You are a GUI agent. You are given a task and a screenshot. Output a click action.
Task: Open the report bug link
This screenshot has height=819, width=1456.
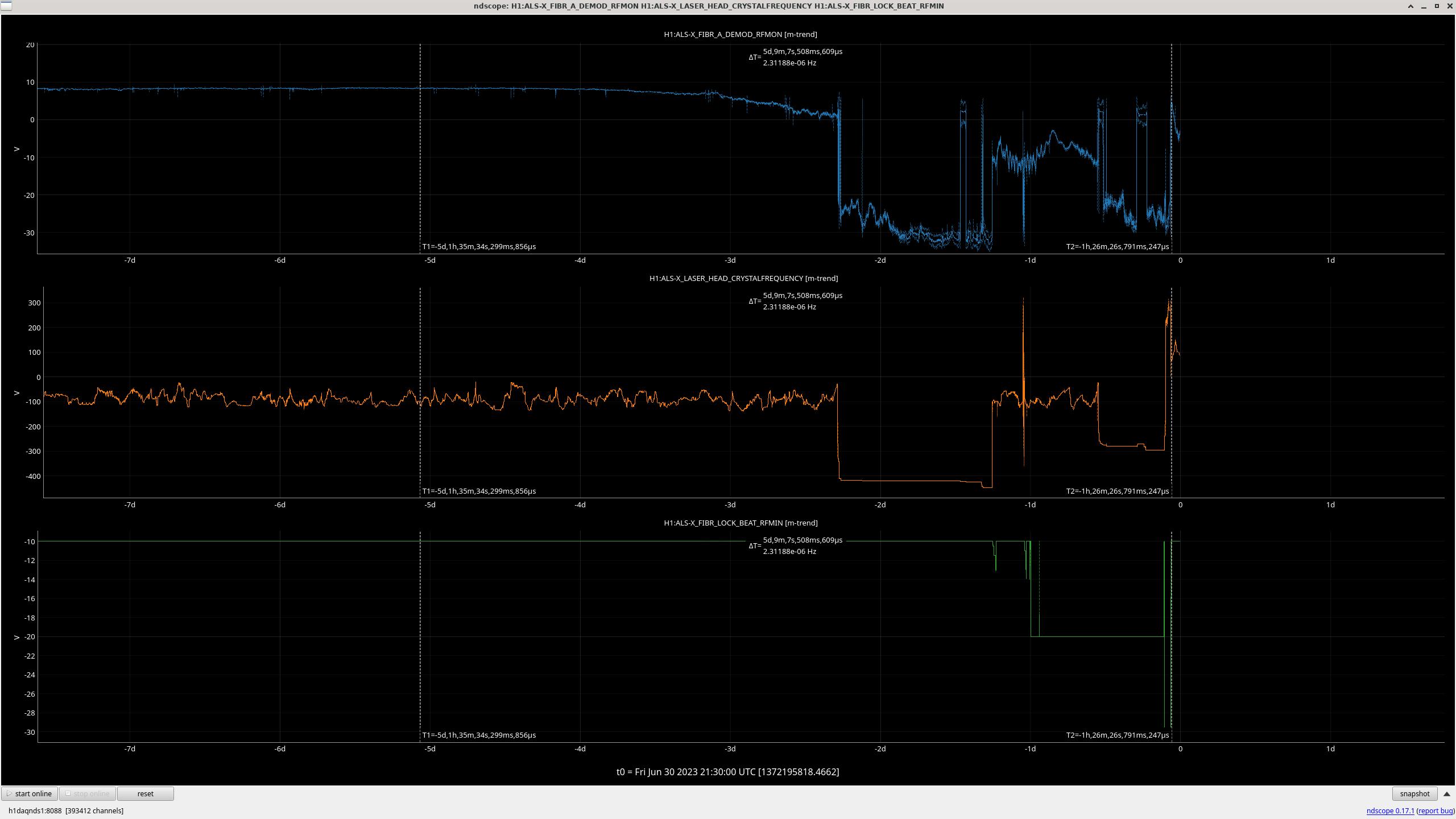tap(1436, 810)
